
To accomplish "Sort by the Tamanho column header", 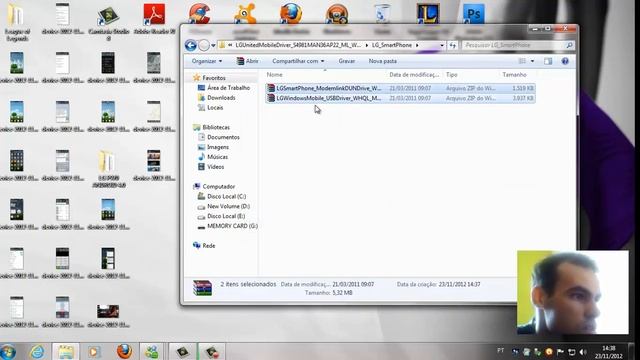I will point(517,75).
